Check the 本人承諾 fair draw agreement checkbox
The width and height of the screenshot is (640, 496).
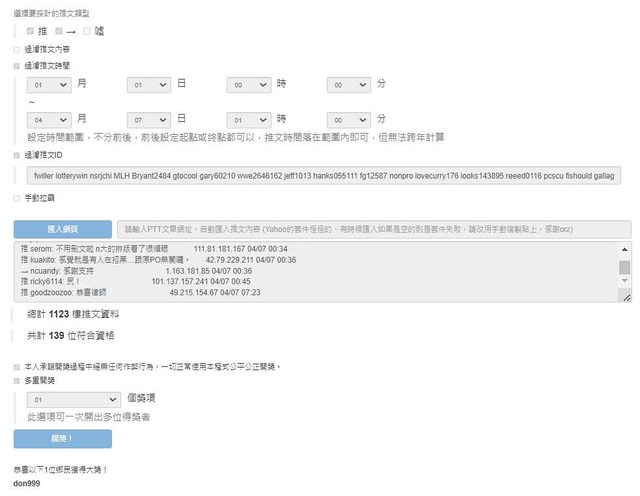point(16,366)
